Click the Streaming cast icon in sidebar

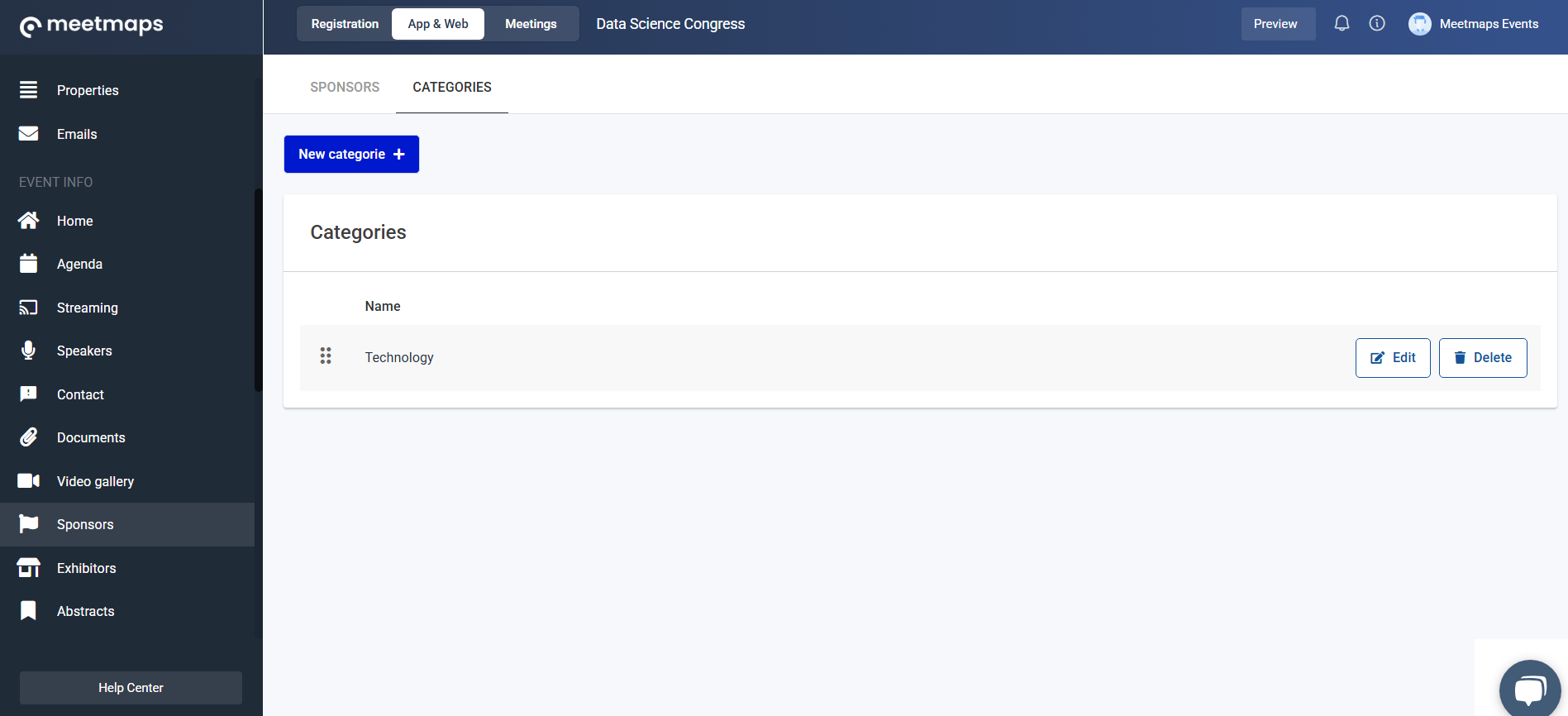click(28, 308)
